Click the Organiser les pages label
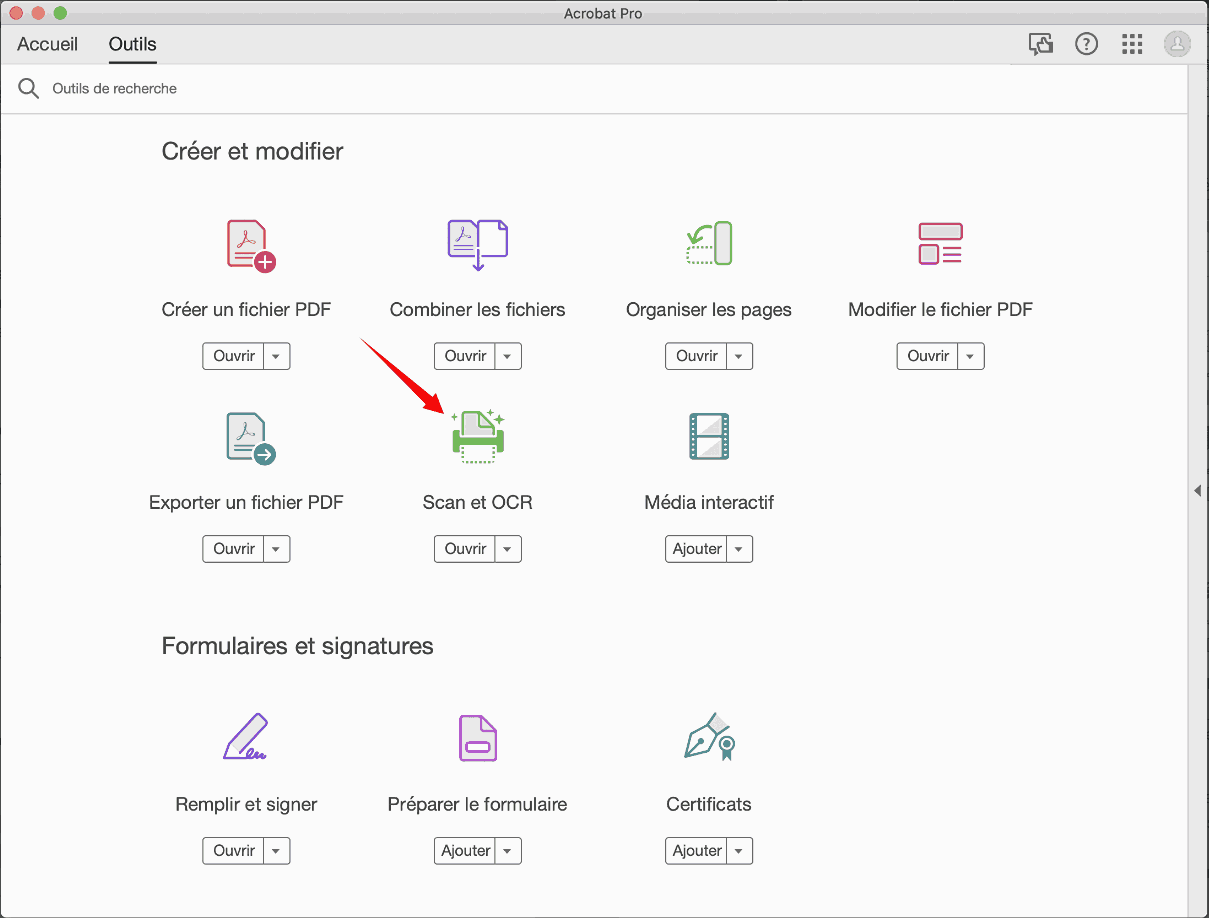This screenshot has width=1209, height=918. click(x=709, y=310)
